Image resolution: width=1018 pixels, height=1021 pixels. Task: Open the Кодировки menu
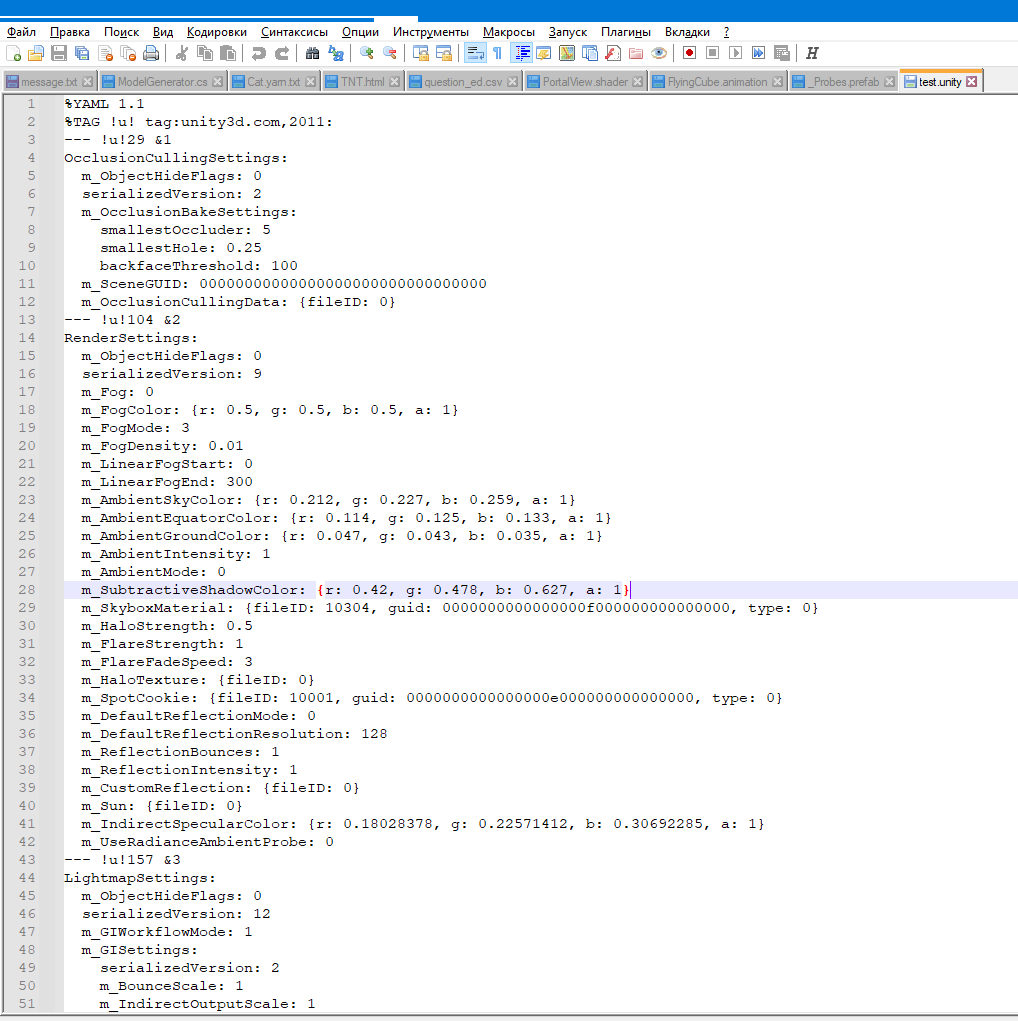[217, 32]
